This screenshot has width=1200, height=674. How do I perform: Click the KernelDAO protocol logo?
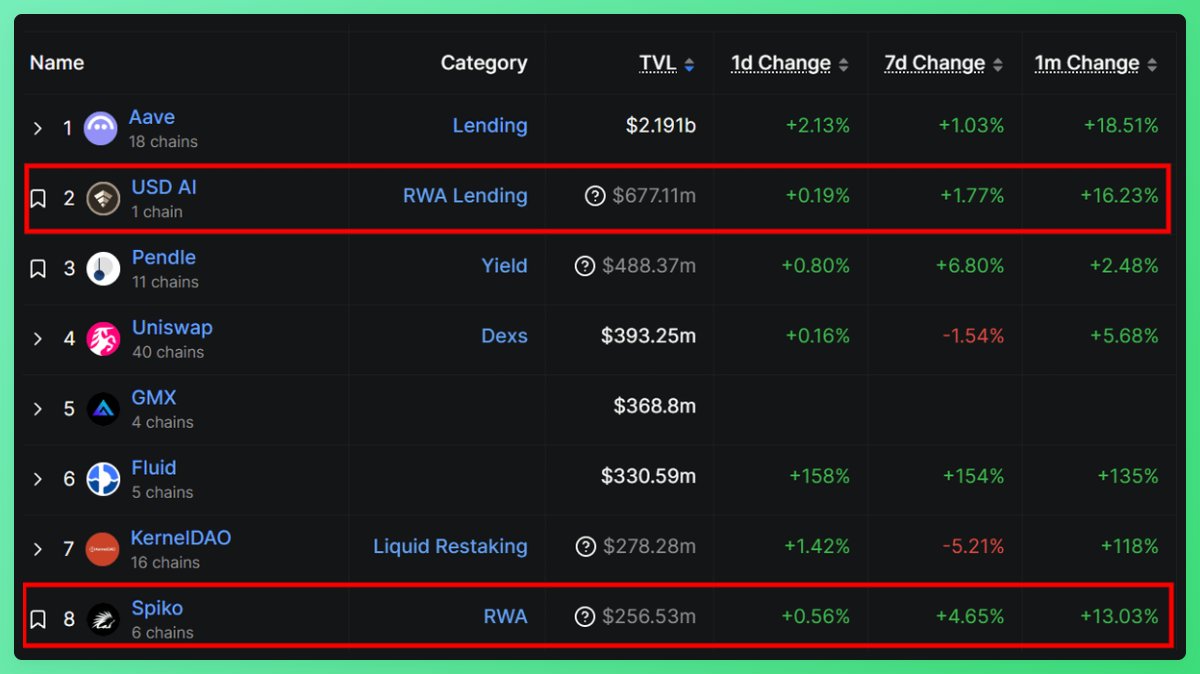100,547
